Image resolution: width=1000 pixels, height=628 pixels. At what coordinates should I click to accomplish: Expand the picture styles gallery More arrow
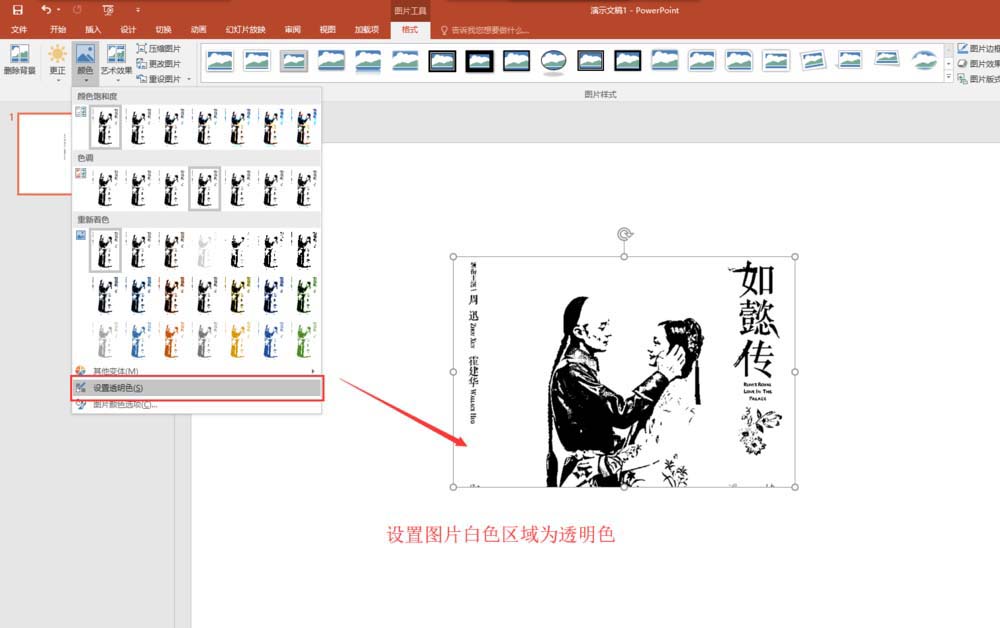click(x=948, y=77)
